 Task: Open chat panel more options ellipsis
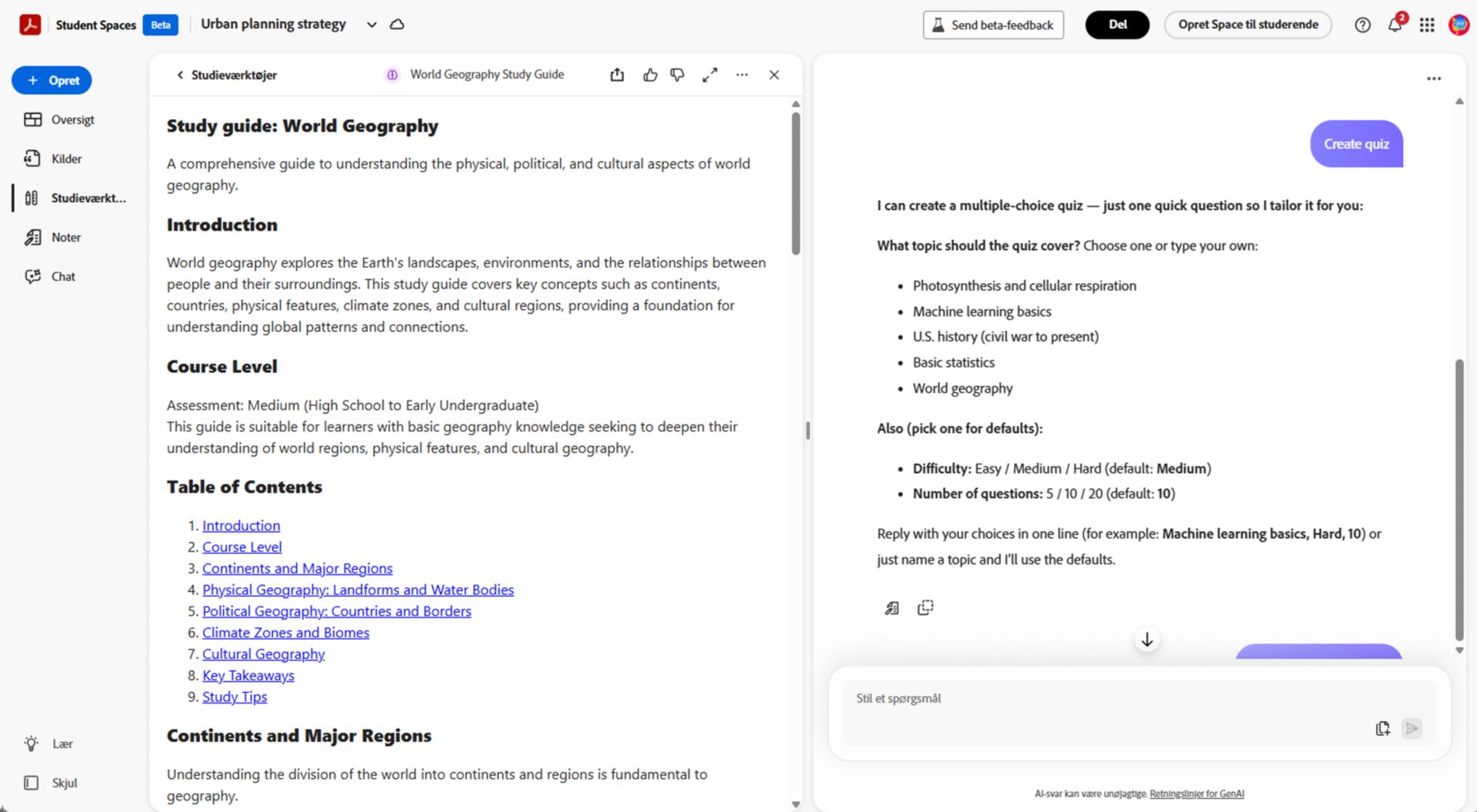point(1434,78)
